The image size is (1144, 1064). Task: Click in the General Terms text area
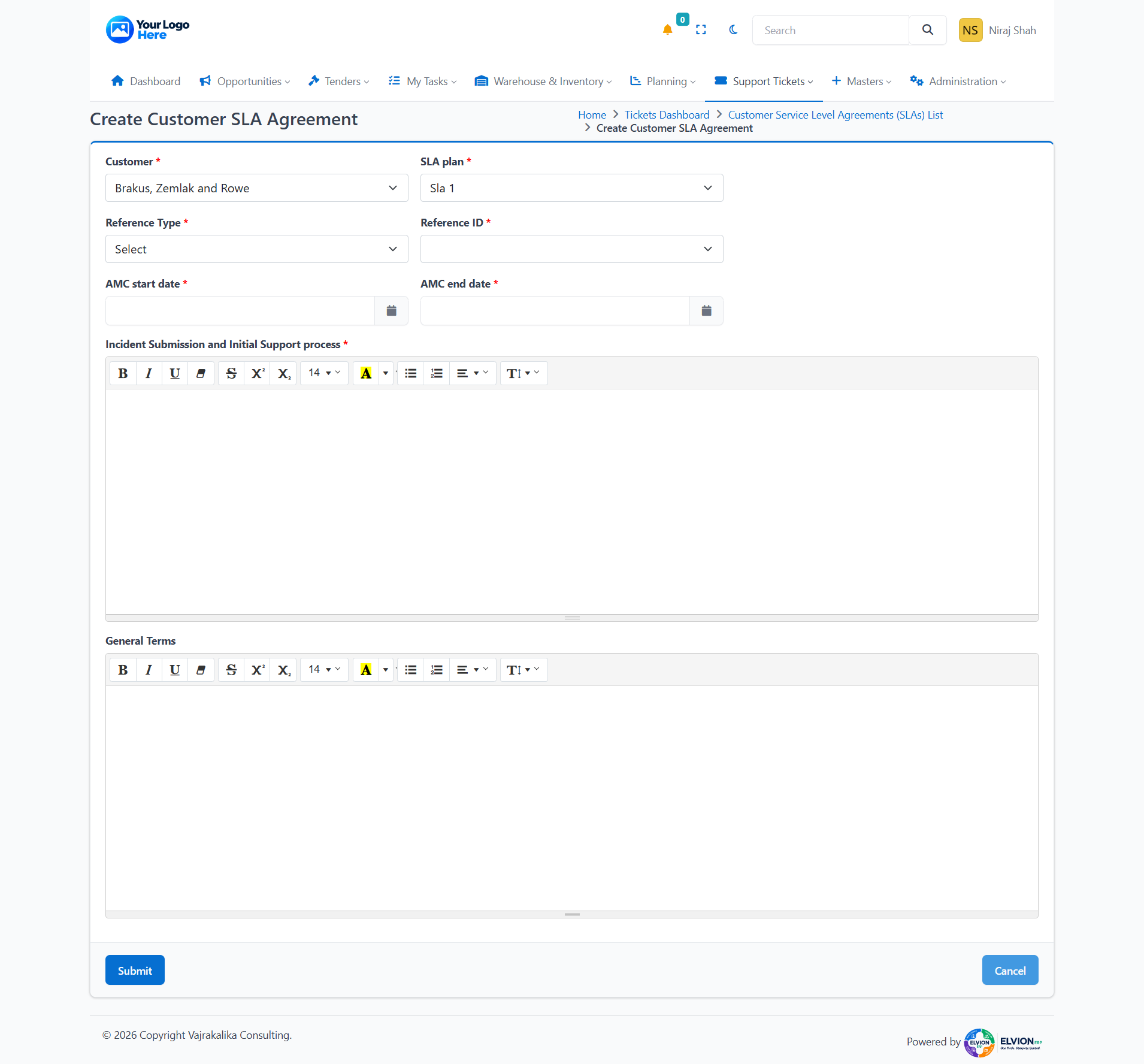(x=571, y=798)
